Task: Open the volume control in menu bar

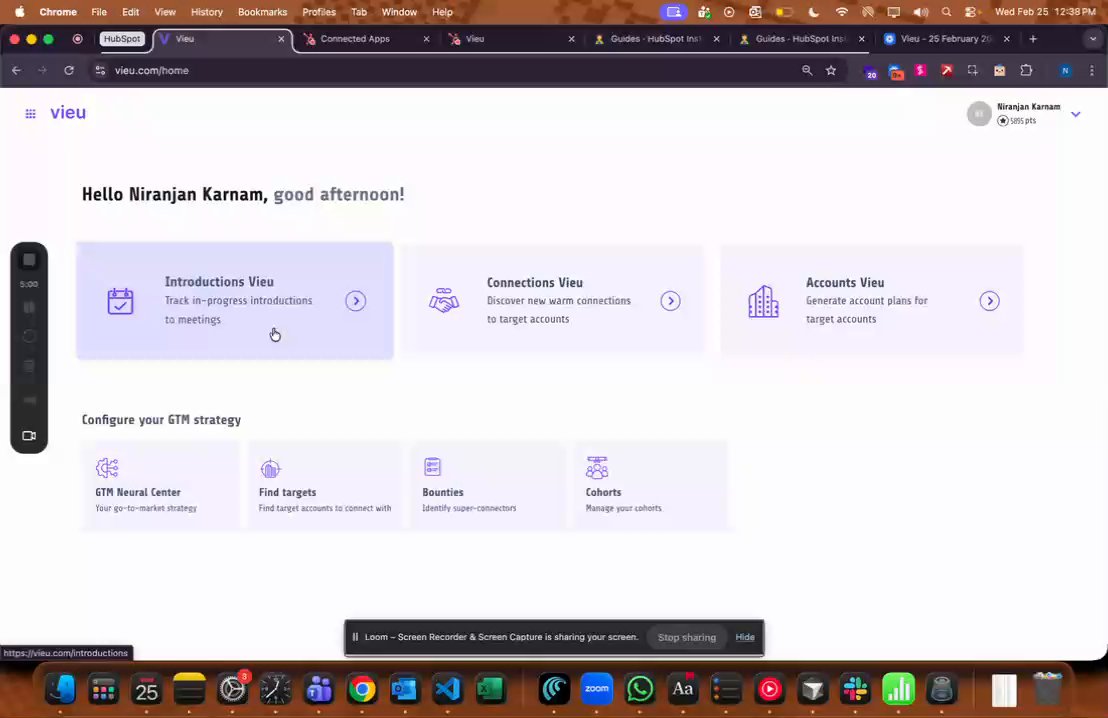Action: coord(920,12)
